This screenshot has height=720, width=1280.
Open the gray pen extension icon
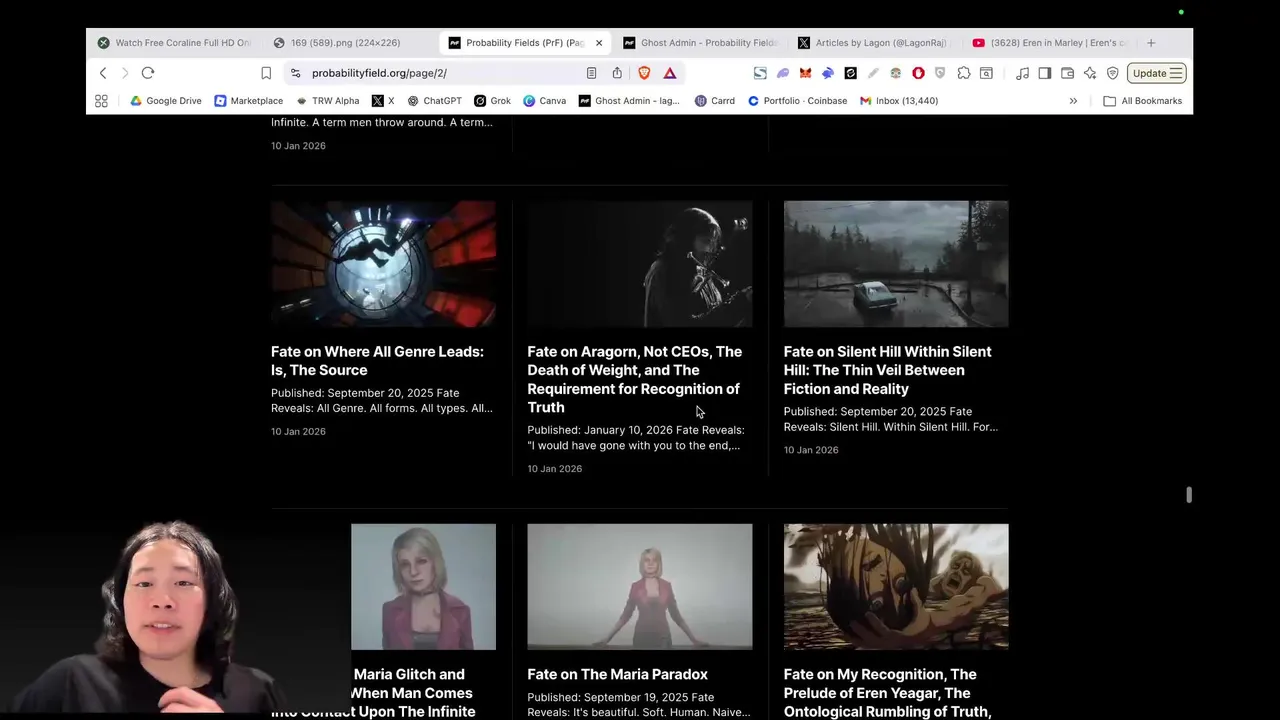[x=873, y=73]
